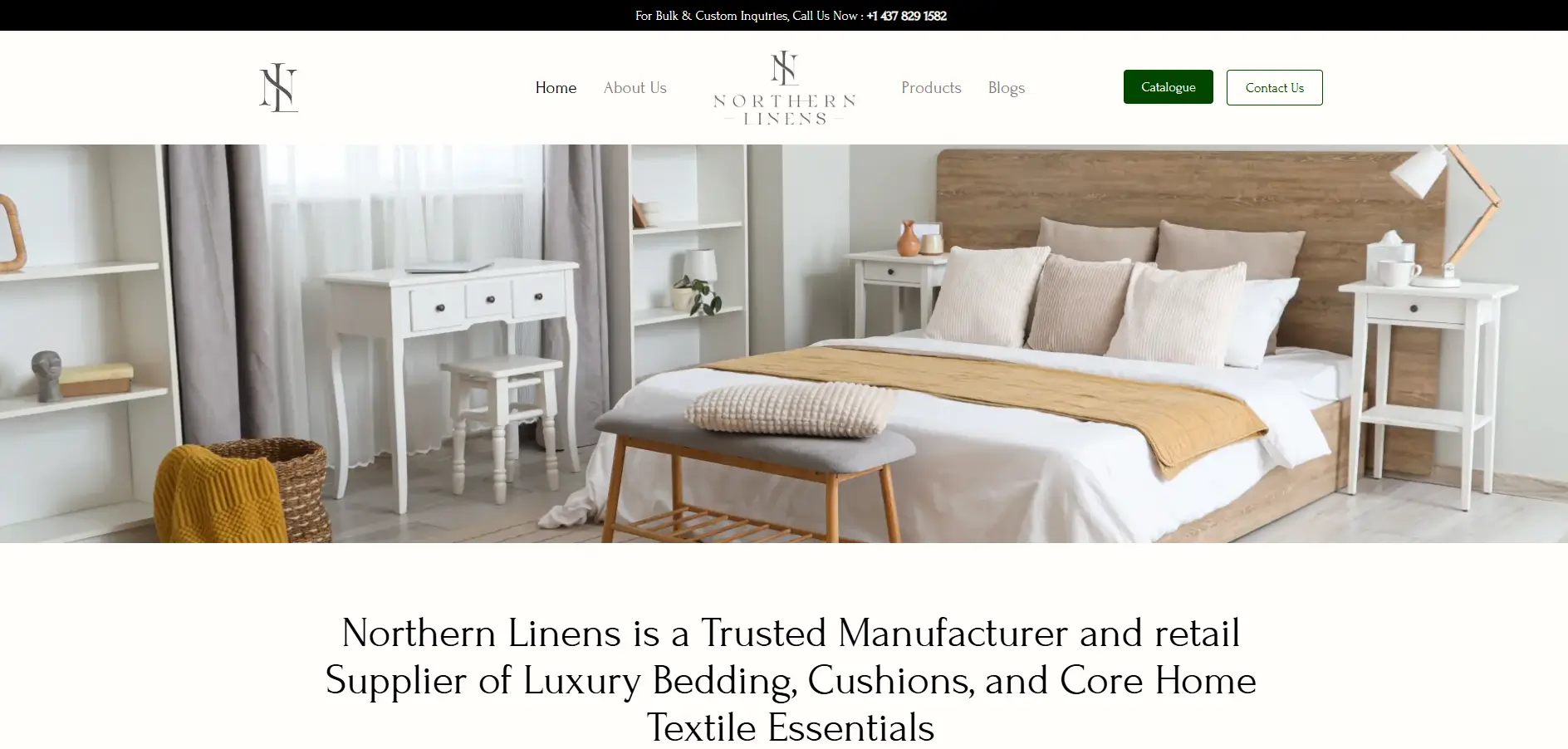
Task: Select the main heading about Trusted Manufacturer
Action: point(791,679)
